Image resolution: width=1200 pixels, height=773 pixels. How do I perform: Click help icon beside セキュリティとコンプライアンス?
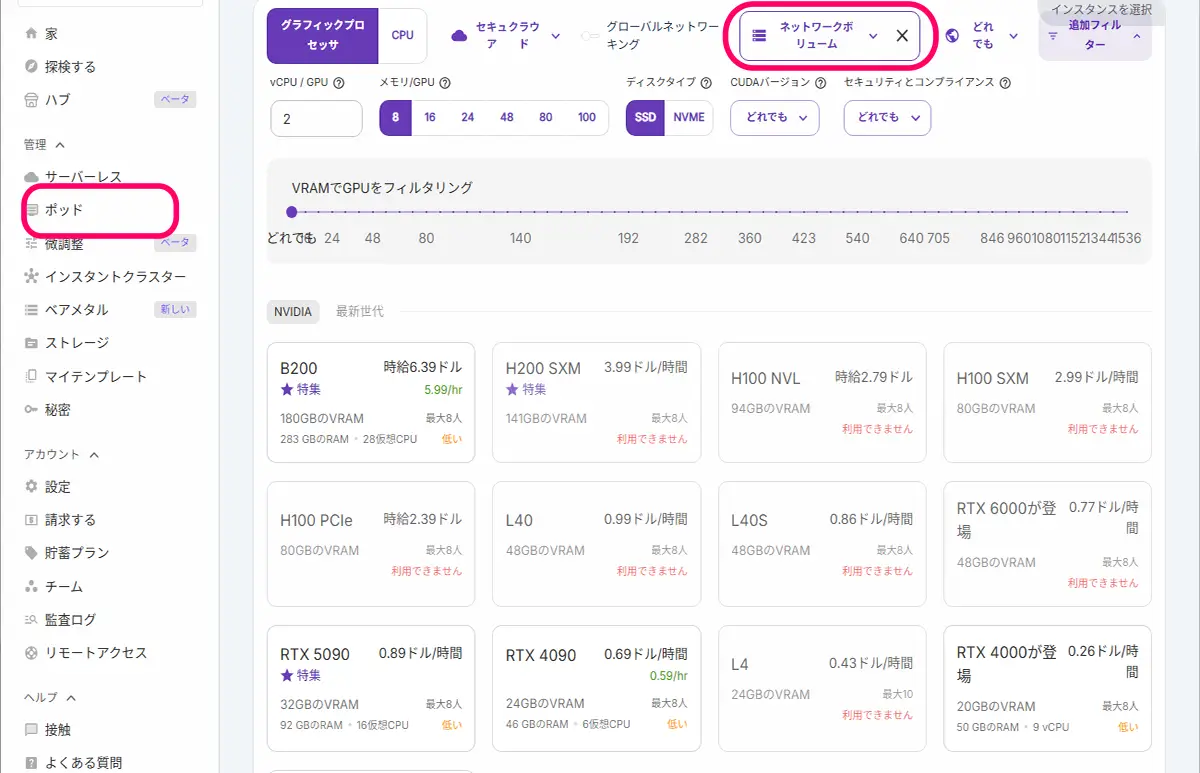(1005, 83)
